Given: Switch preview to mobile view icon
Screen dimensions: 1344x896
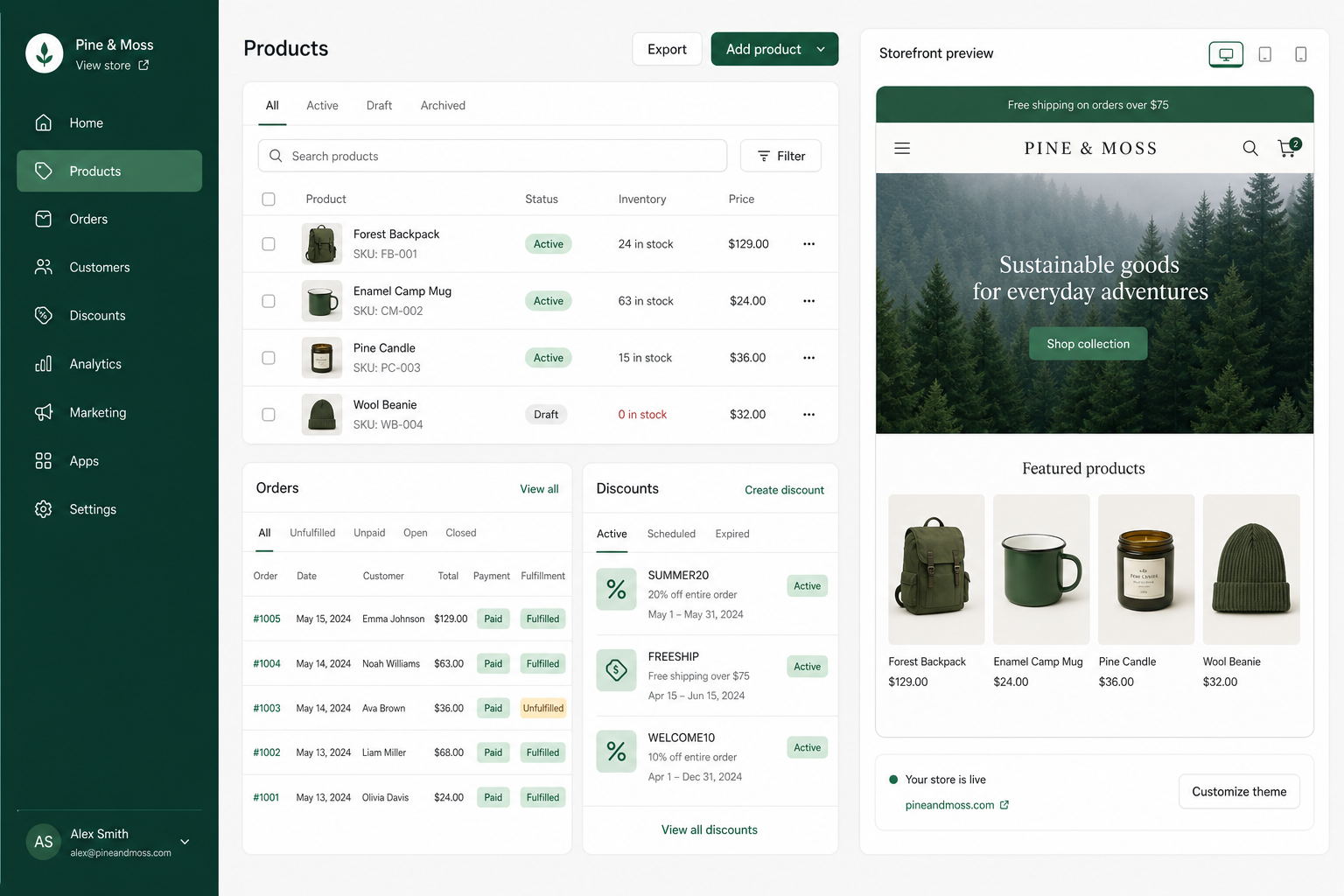Looking at the screenshot, I should point(1301,54).
